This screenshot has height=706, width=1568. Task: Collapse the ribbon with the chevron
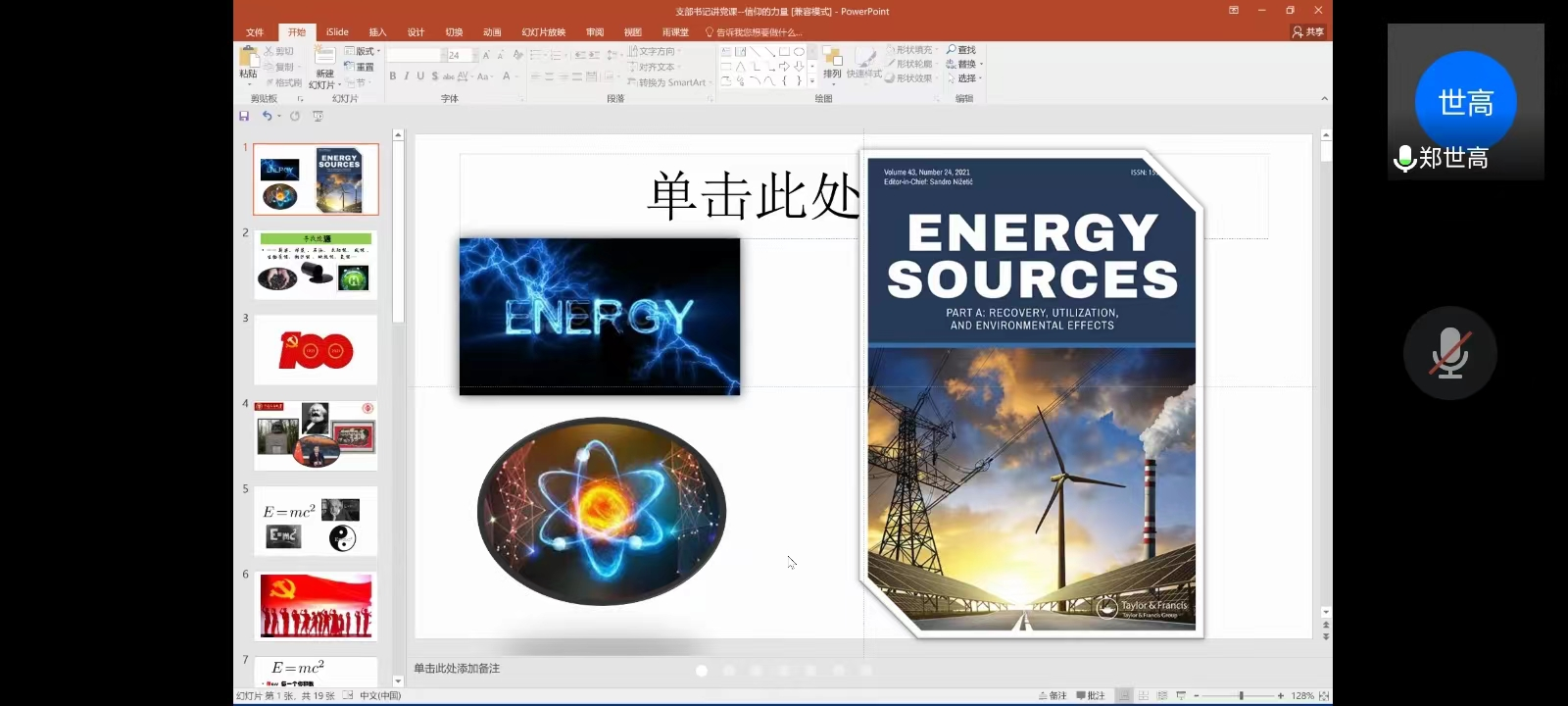coord(1324,98)
